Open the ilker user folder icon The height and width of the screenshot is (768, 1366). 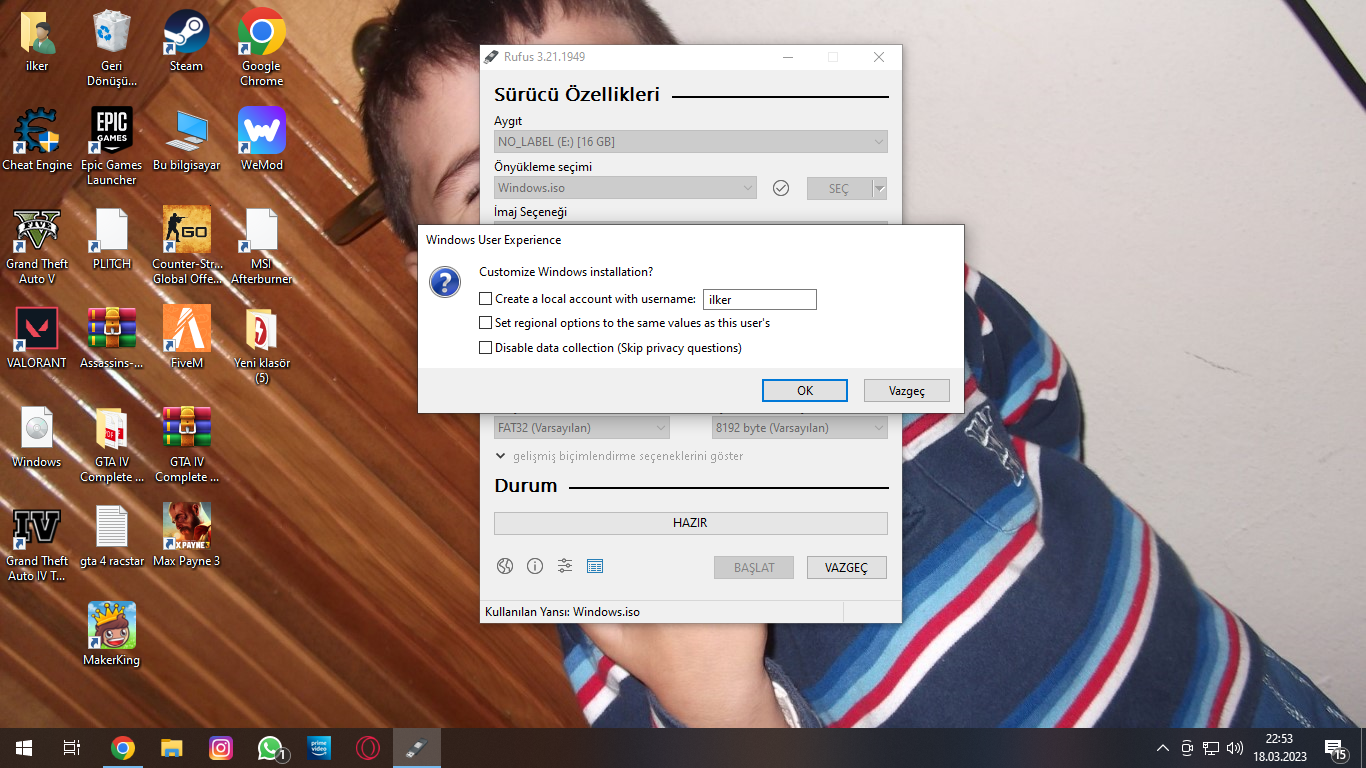37,33
